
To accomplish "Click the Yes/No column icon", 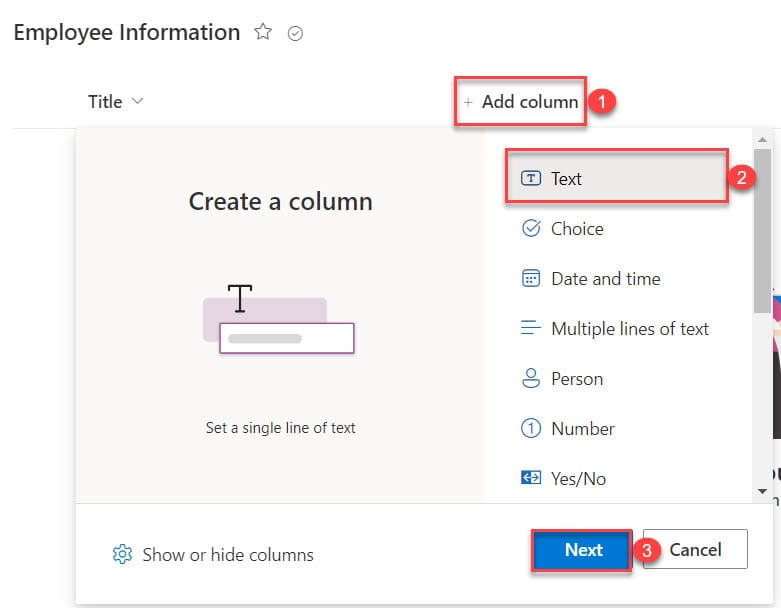I will click(x=530, y=478).
